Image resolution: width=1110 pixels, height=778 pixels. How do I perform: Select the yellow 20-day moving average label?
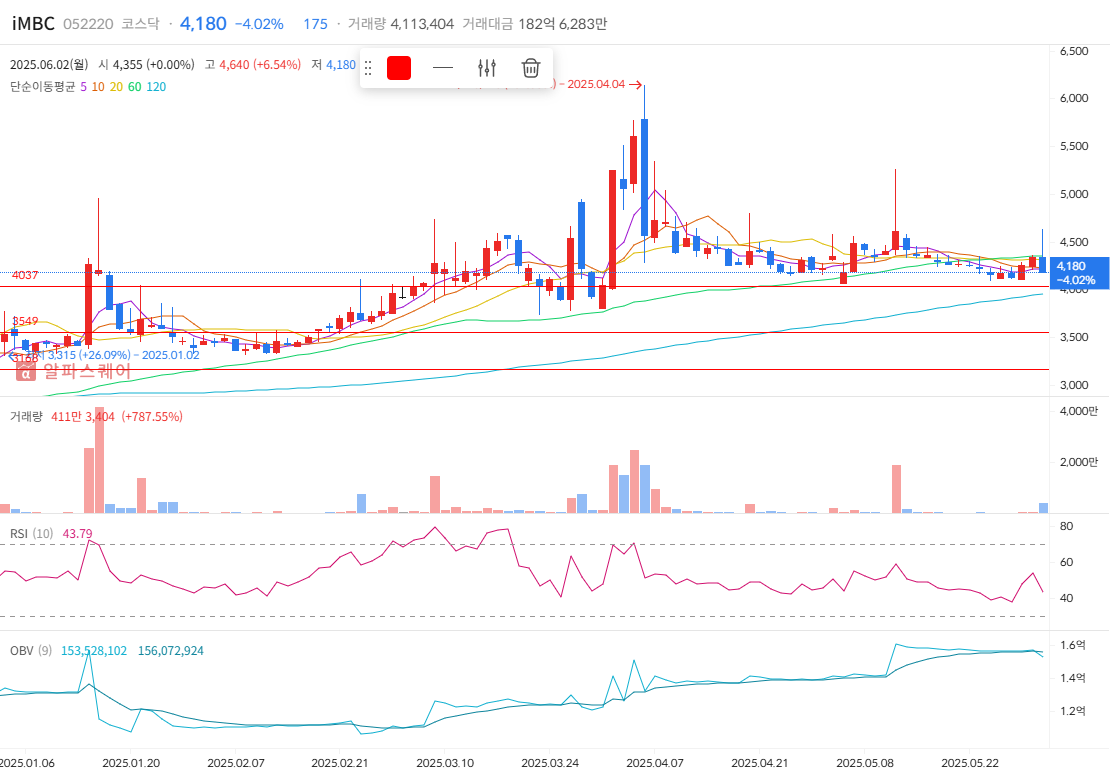click(116, 87)
